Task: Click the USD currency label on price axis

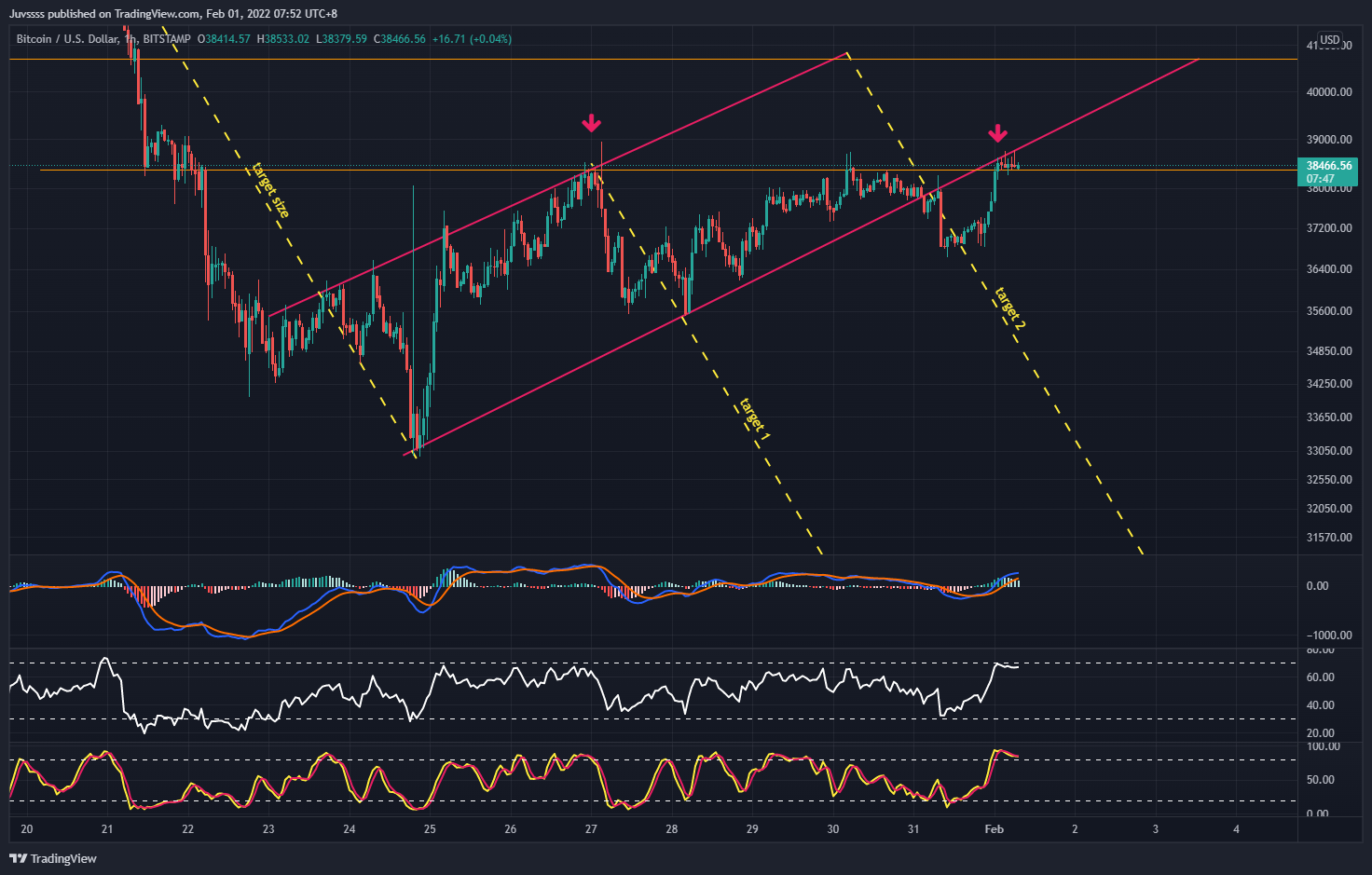Action: click(x=1330, y=40)
